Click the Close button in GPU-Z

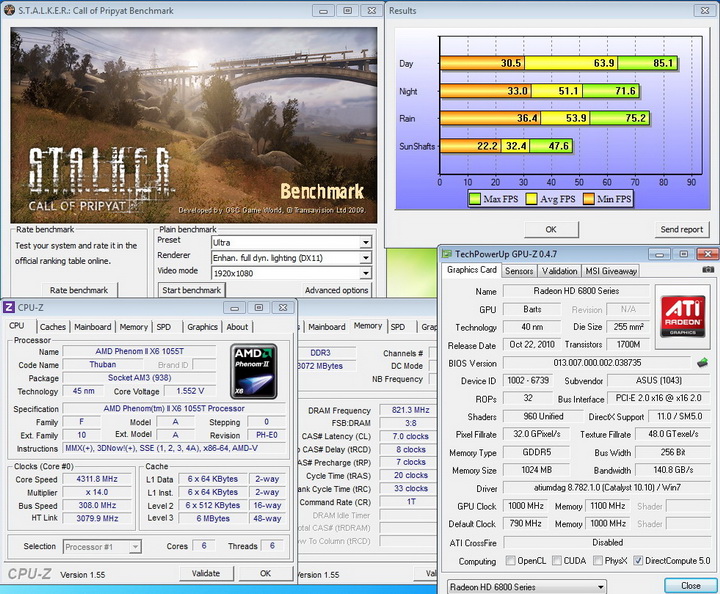pos(691,586)
